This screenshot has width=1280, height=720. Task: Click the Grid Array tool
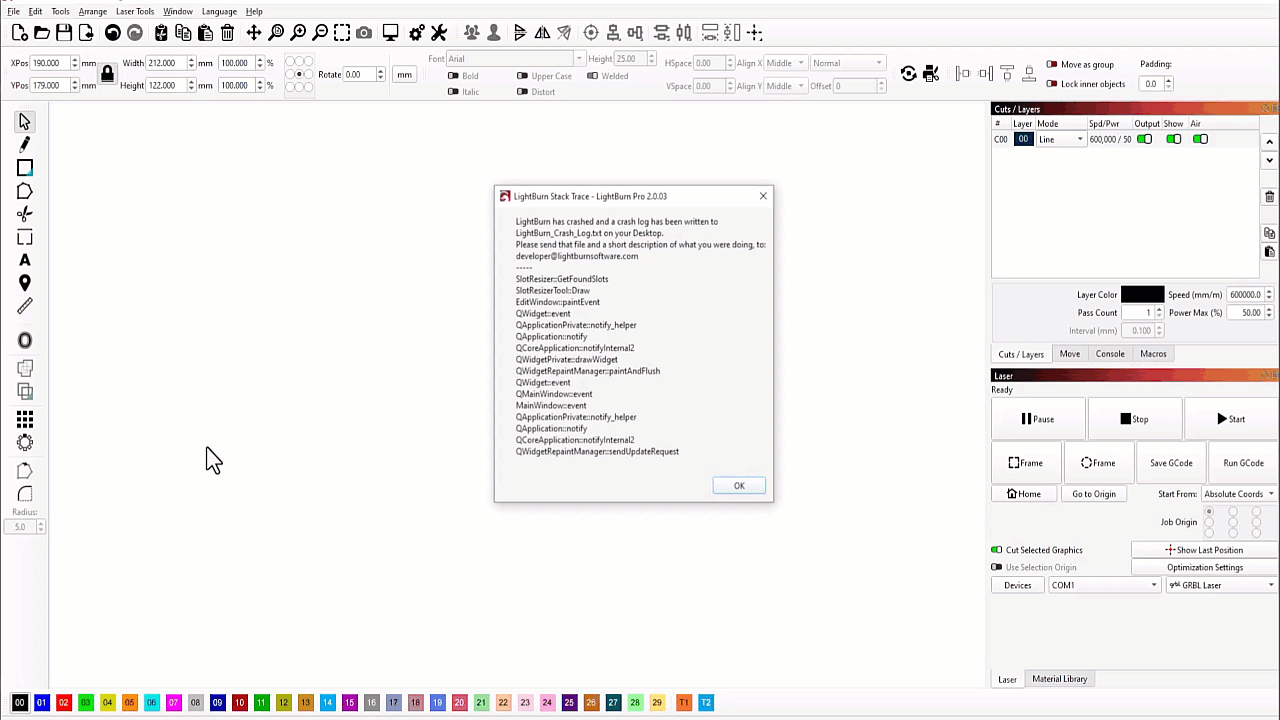[25, 420]
